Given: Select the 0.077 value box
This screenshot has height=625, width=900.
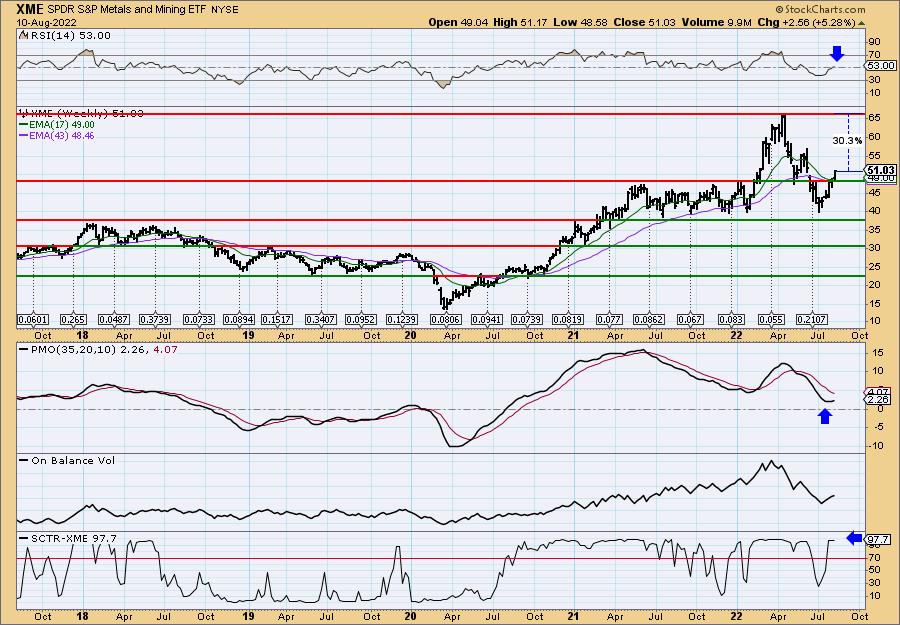Looking at the screenshot, I should pos(609,320).
